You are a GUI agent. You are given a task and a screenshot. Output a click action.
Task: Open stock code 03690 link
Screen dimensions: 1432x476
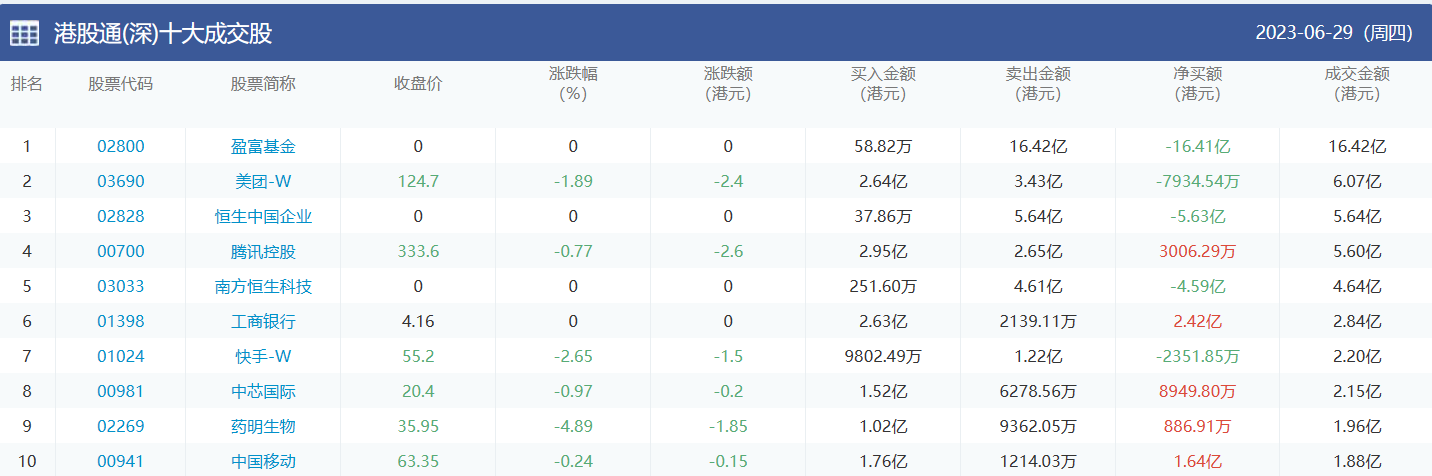pos(121,182)
